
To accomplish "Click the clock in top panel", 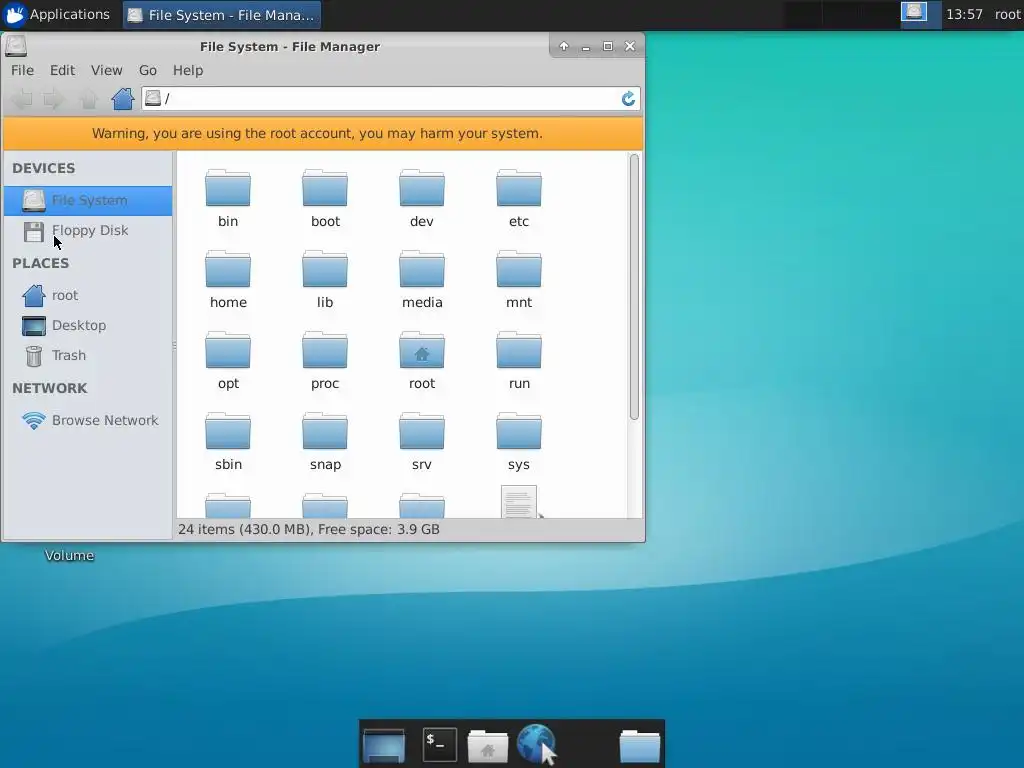I will point(965,14).
